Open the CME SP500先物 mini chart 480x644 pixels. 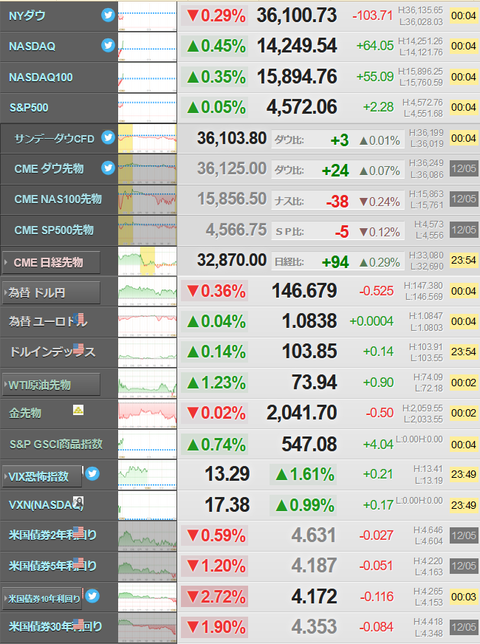tap(147, 230)
